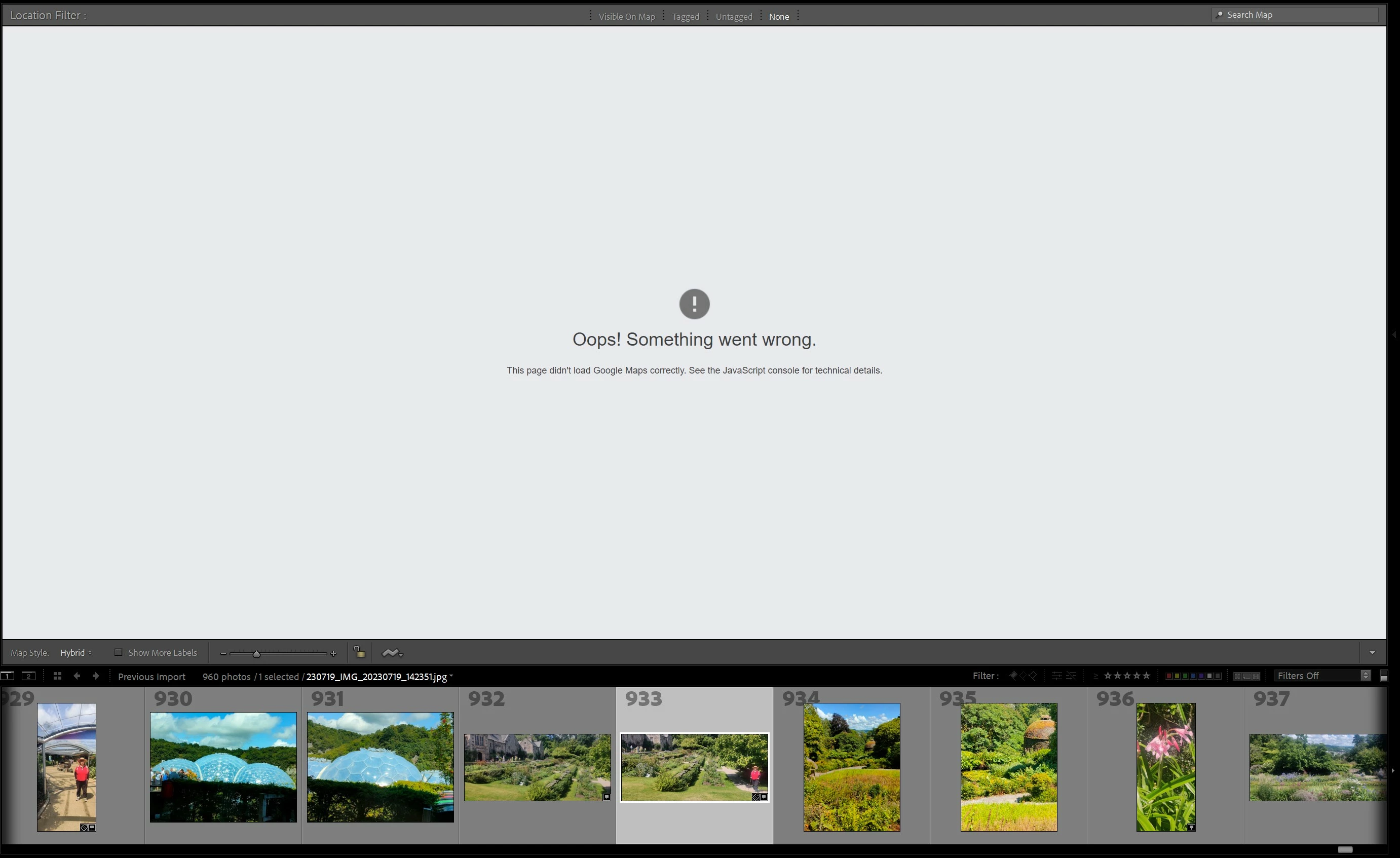Go back with the left arrow
This screenshot has width=1400, height=858.
(77, 676)
